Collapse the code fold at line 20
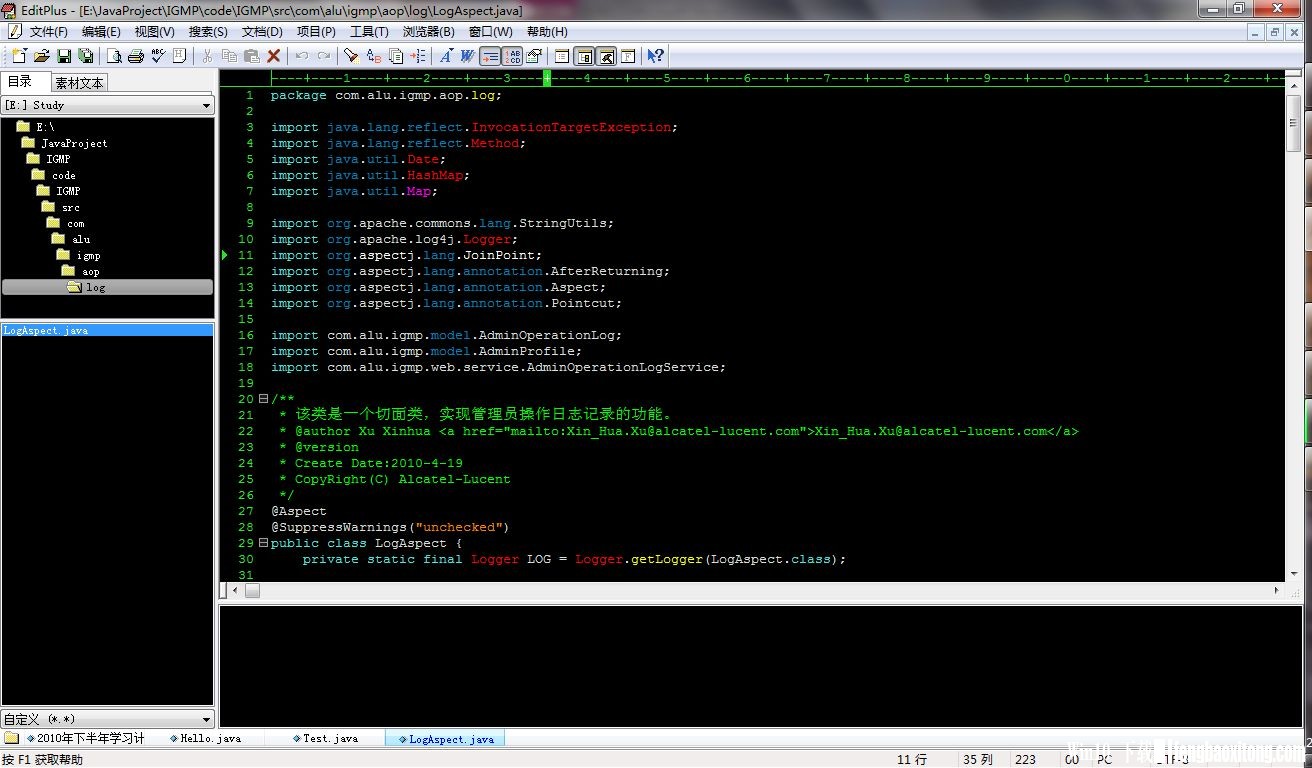This screenshot has width=1312, height=768. coord(263,399)
